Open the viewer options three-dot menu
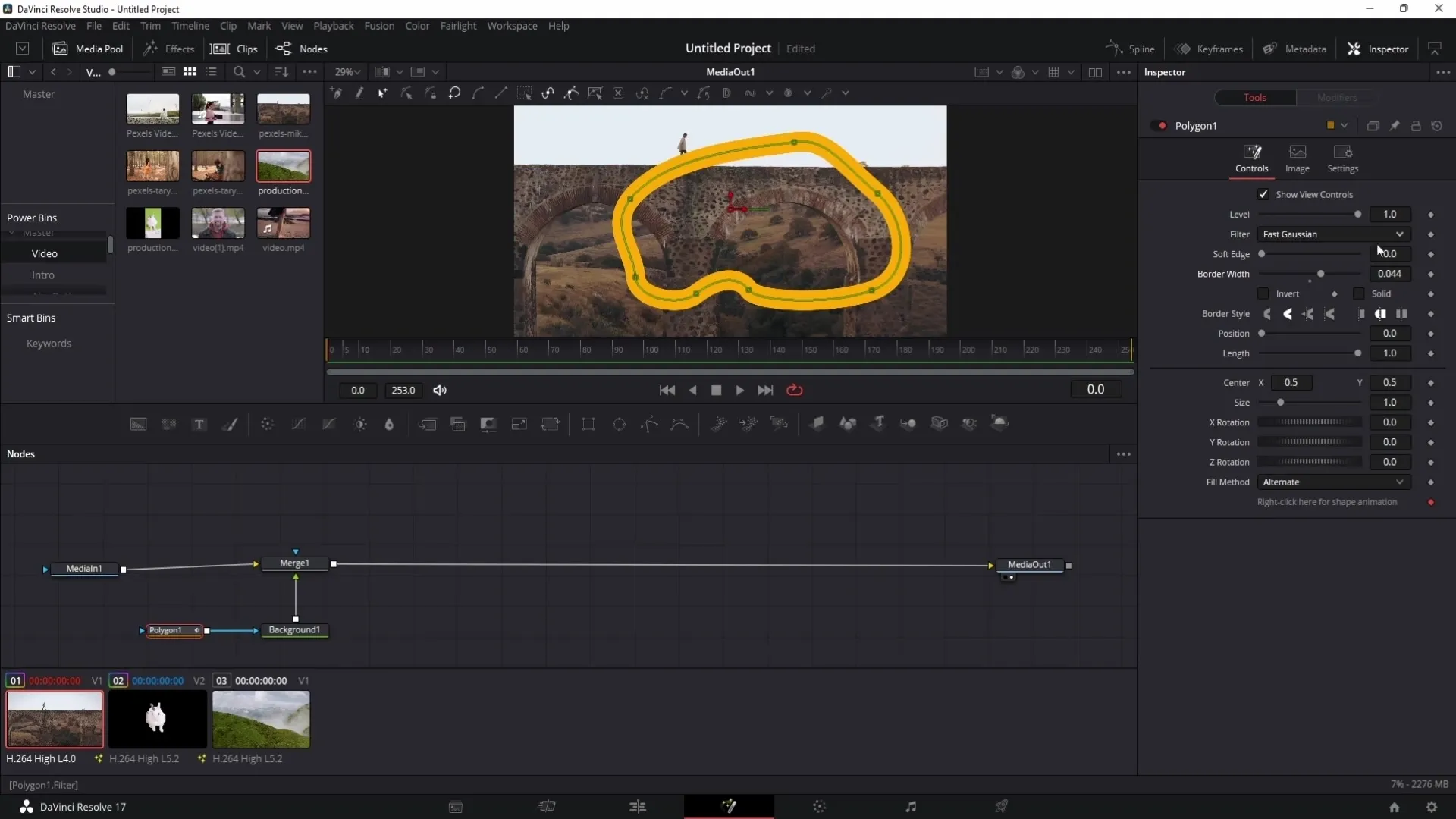 click(x=1124, y=73)
